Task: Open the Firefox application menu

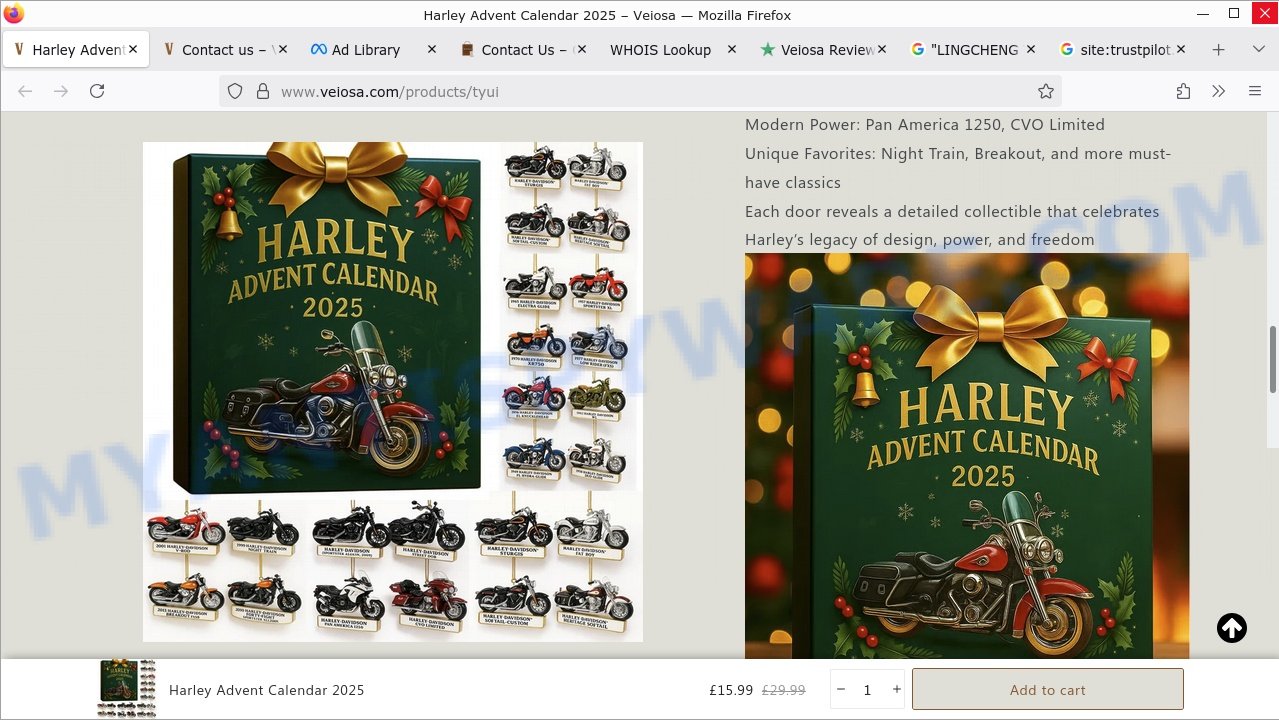Action: coord(1254,91)
